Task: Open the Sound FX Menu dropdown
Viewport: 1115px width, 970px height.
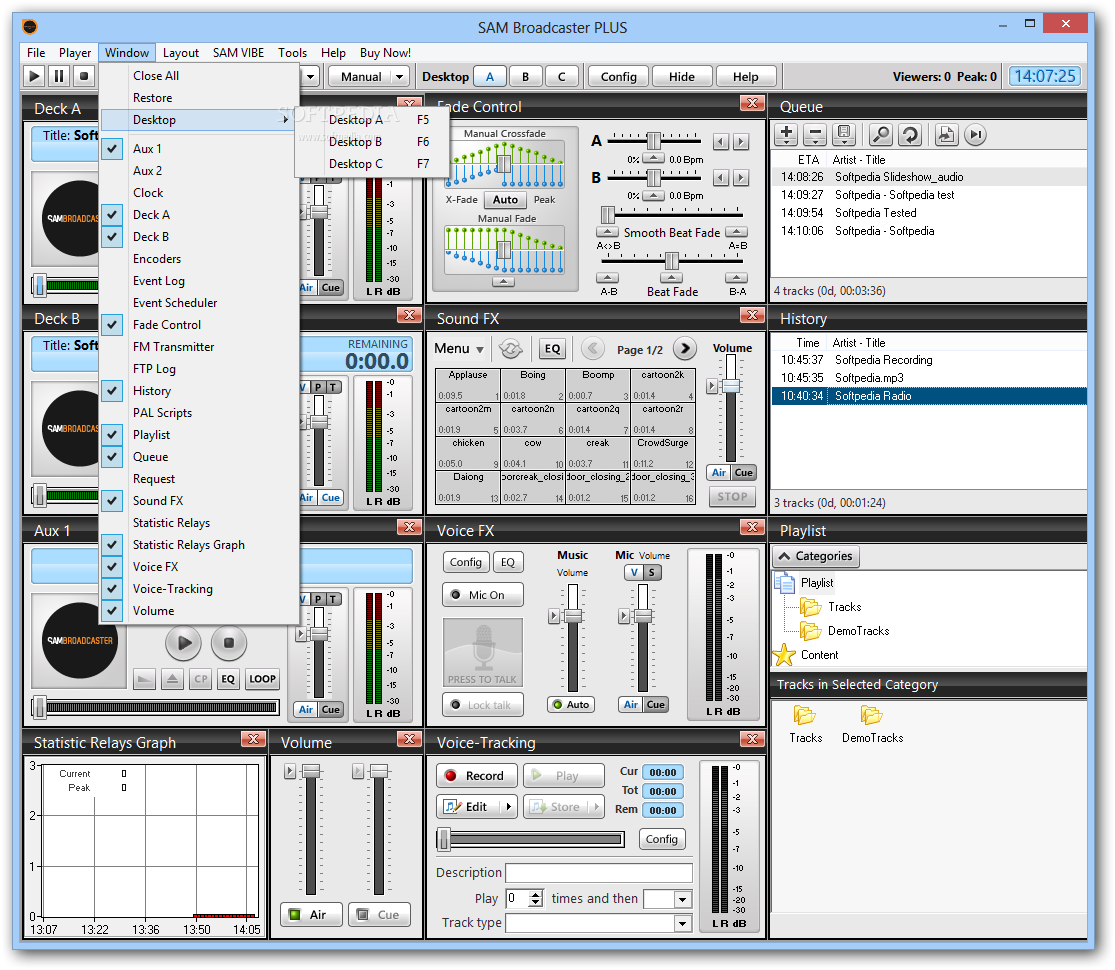Action: pos(459,348)
